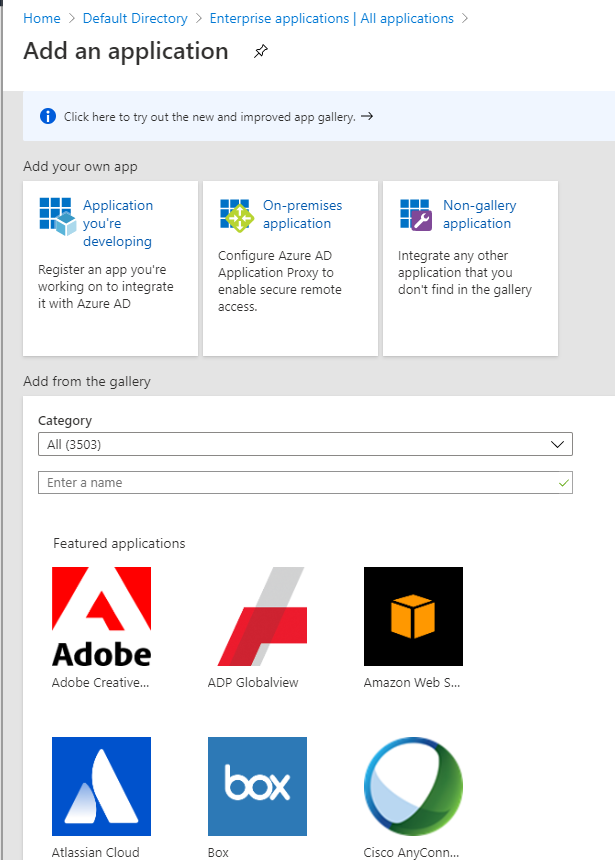Click the Featured applications heading
Screen dimensions: 615x860
click(119, 544)
